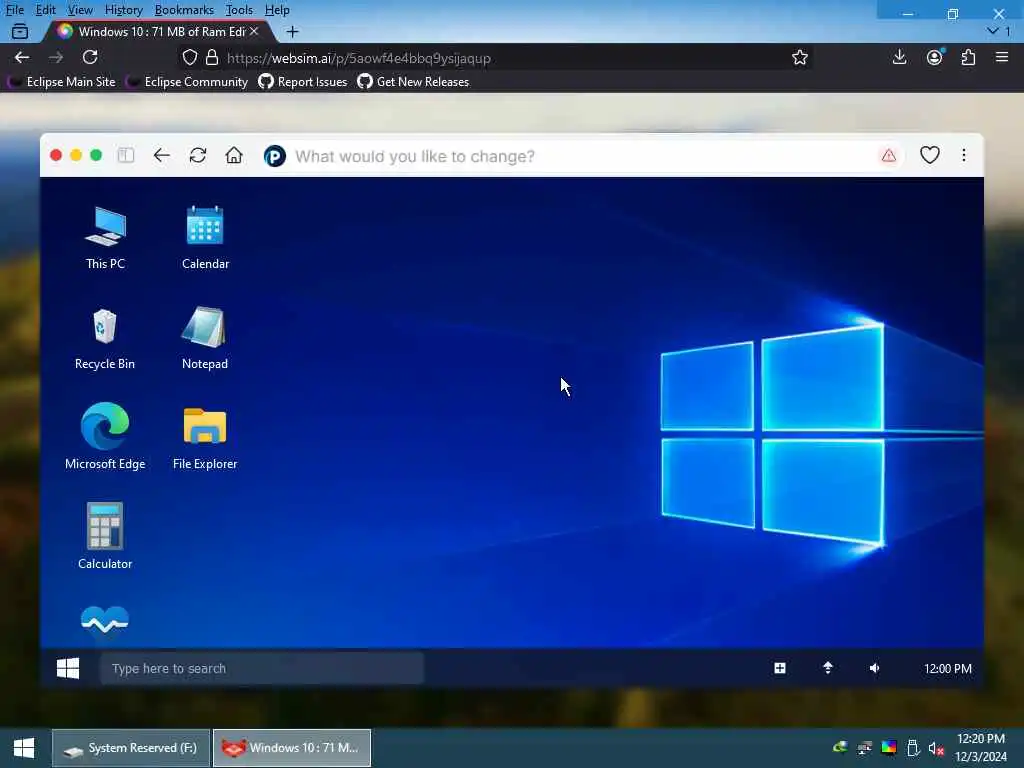
Task: Open the browser downloads panel
Action: coord(899,57)
